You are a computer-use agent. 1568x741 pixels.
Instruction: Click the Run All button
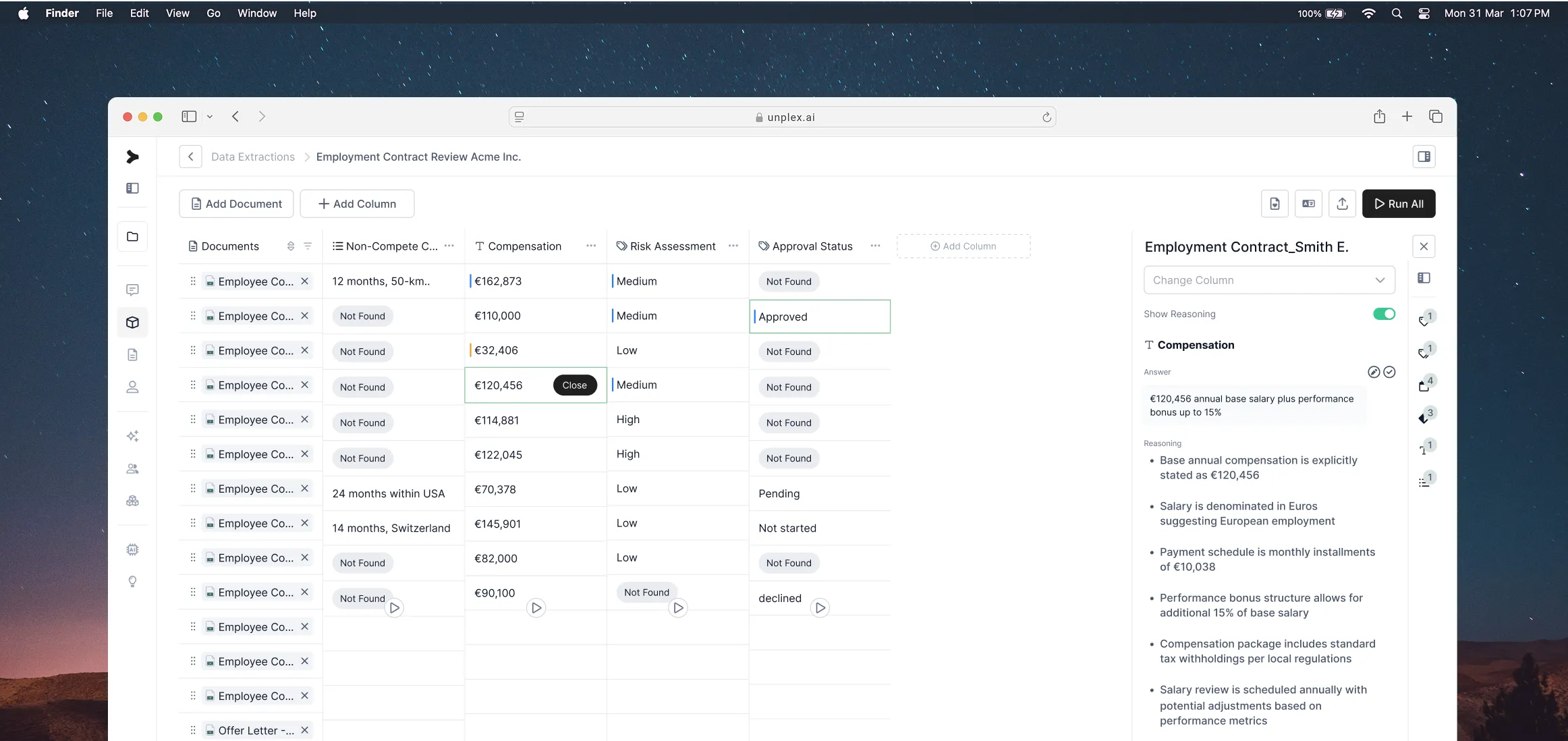tap(1399, 204)
